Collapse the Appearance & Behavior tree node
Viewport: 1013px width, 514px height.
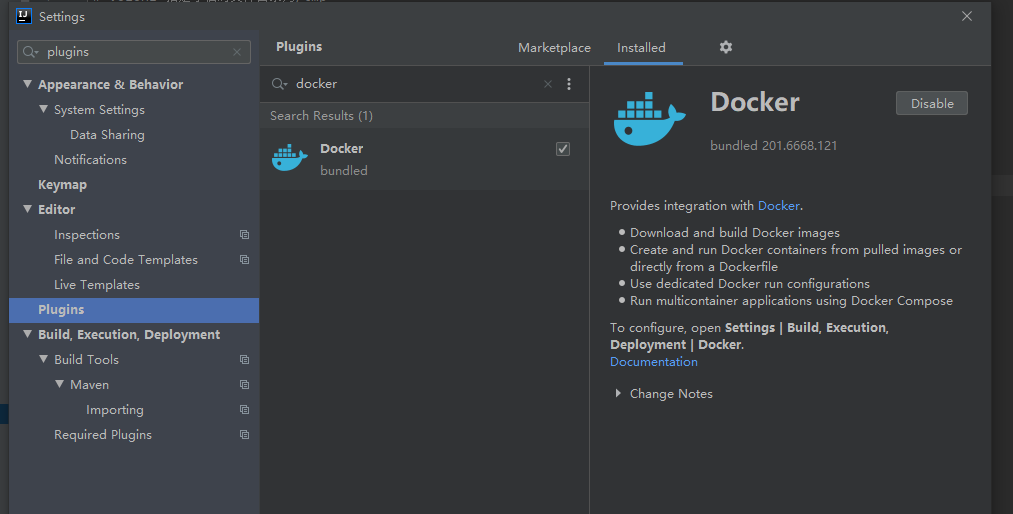tap(28, 84)
